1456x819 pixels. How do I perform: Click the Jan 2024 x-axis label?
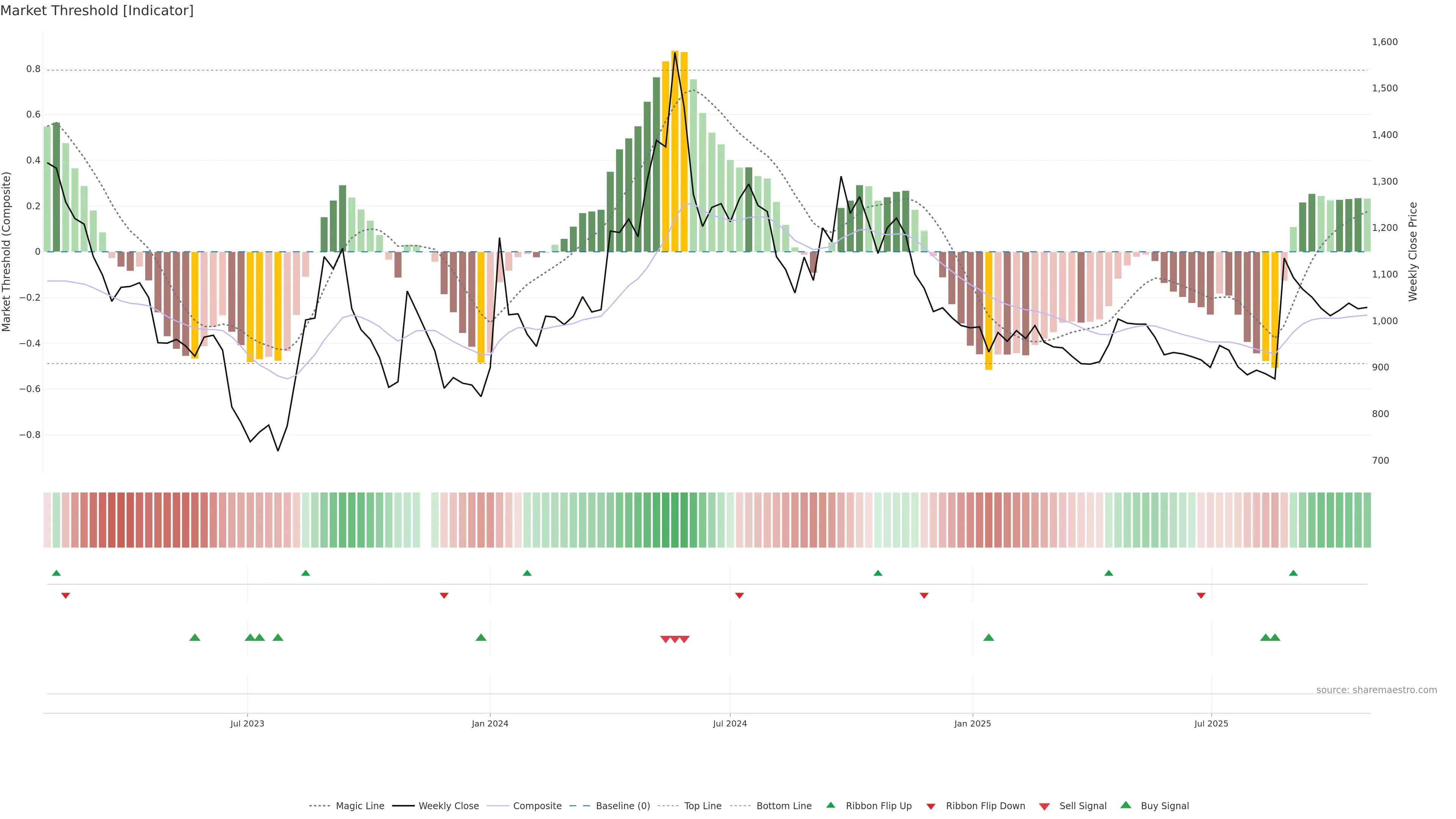(x=490, y=723)
